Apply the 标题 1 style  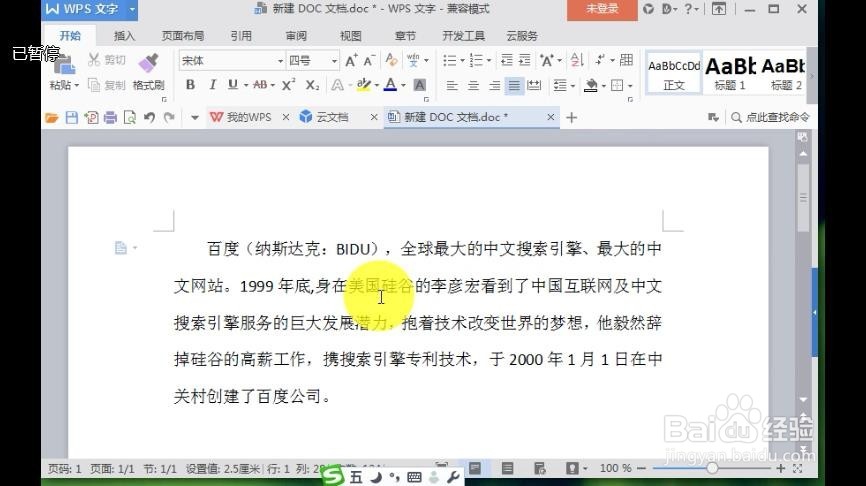pos(730,73)
